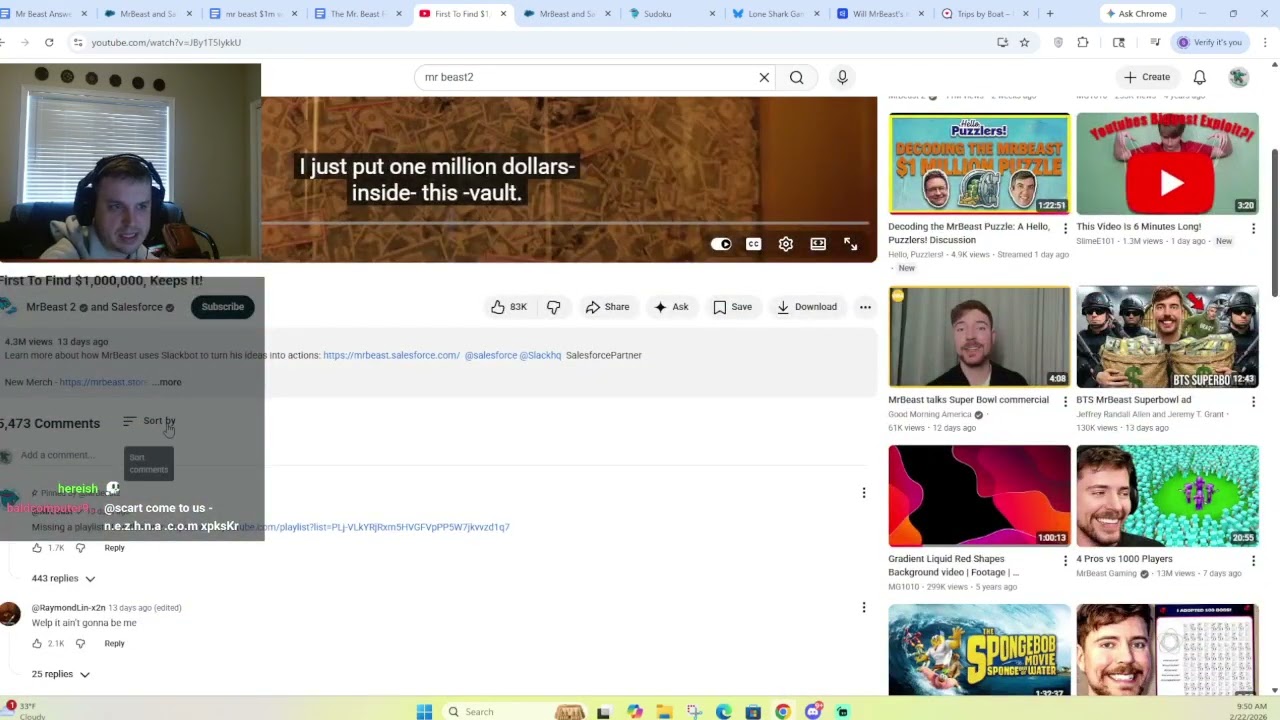Expand description with '...more'
This screenshot has height=720, width=1280.
pos(169,382)
